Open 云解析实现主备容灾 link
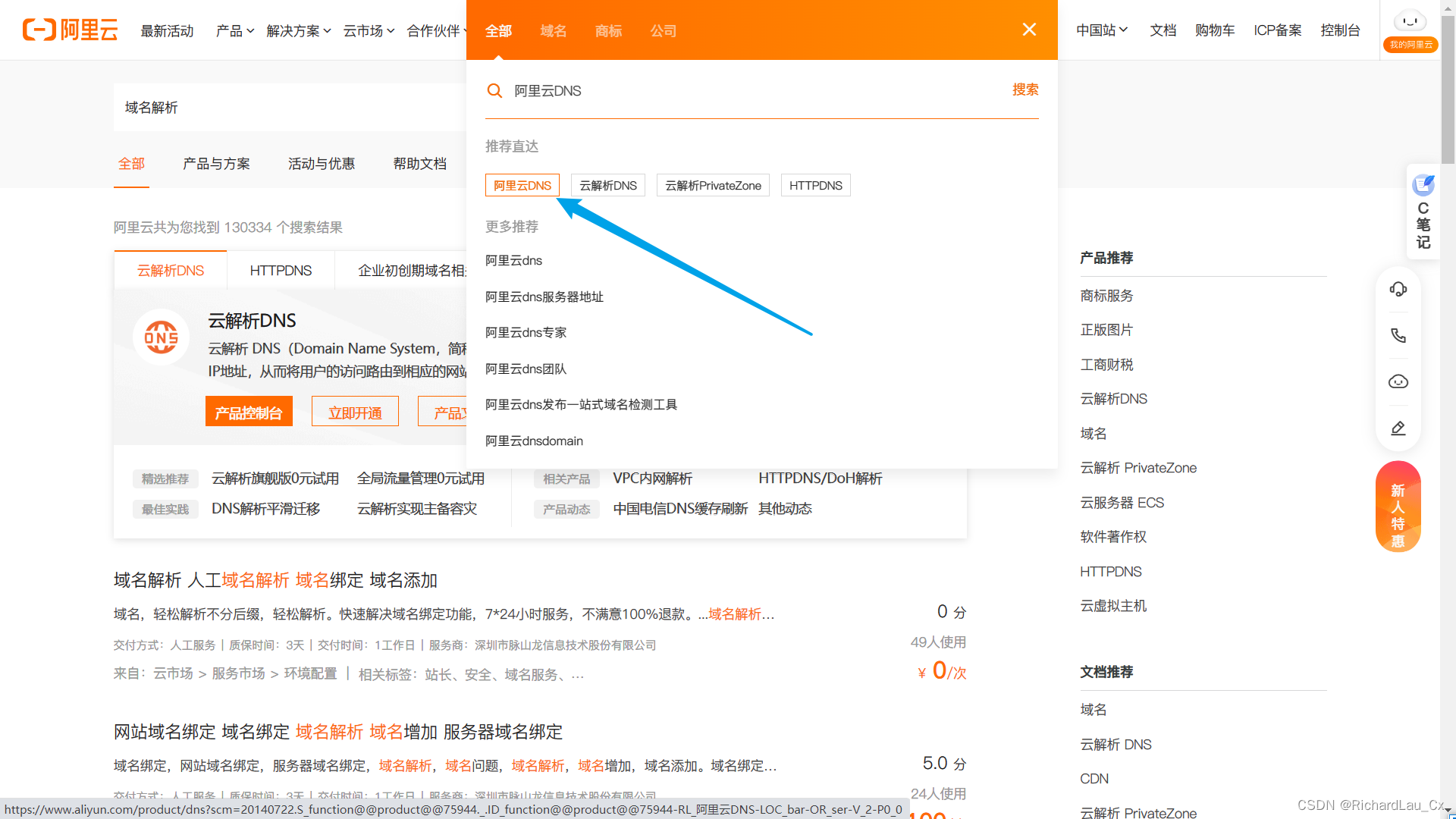Screen dimensions: 1456x819 pyautogui.click(x=417, y=509)
